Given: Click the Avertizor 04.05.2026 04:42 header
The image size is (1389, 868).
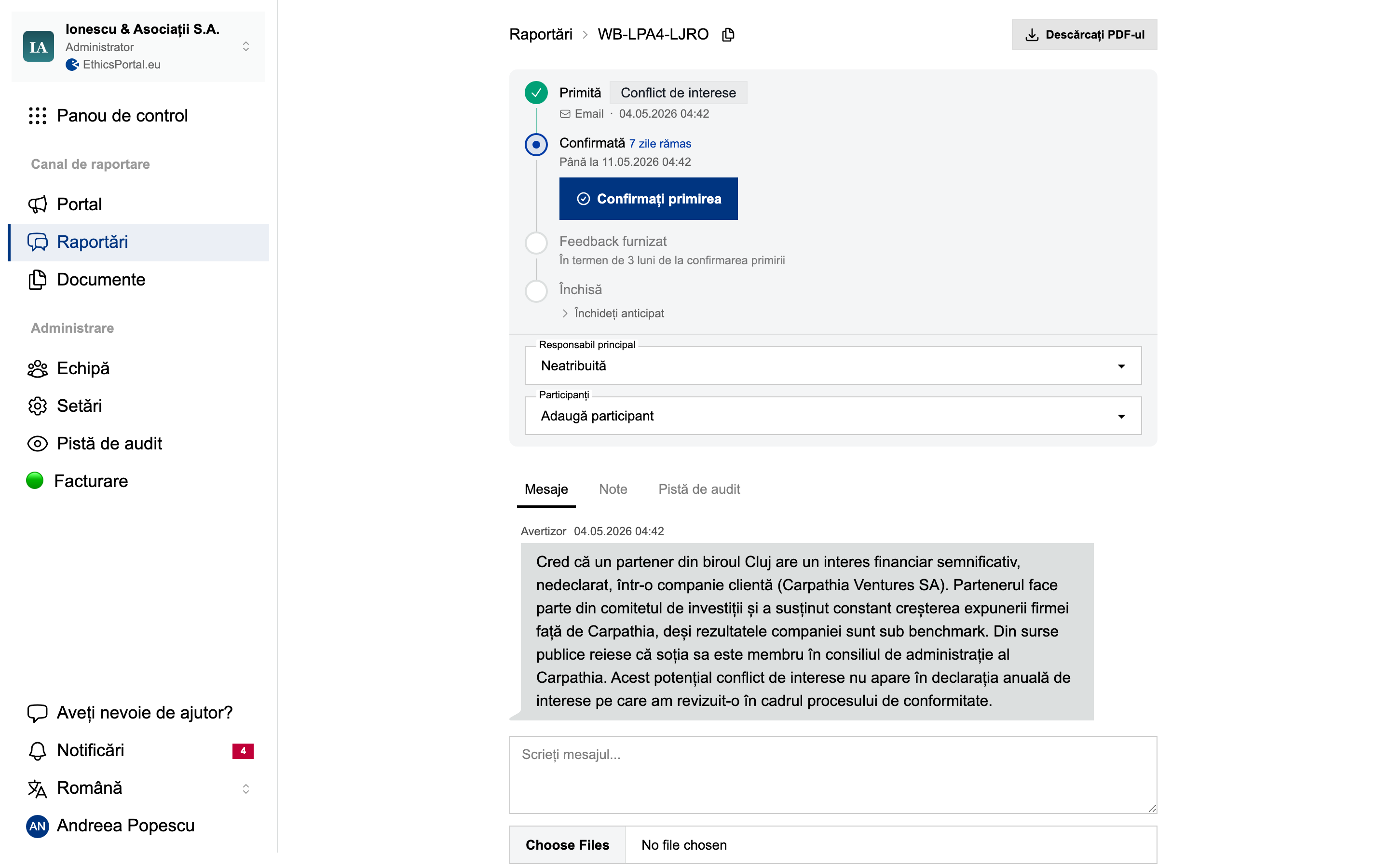Looking at the screenshot, I should coord(592,531).
